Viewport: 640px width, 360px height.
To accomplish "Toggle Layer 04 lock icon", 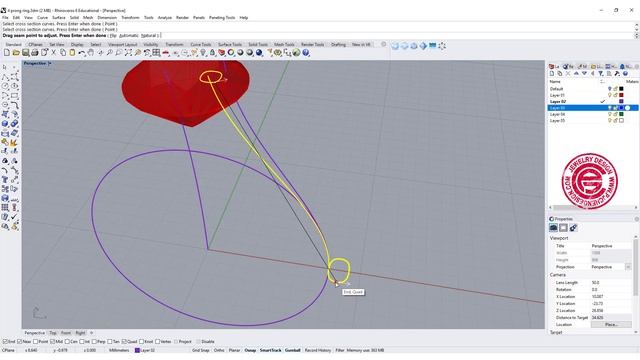I will coord(615,114).
